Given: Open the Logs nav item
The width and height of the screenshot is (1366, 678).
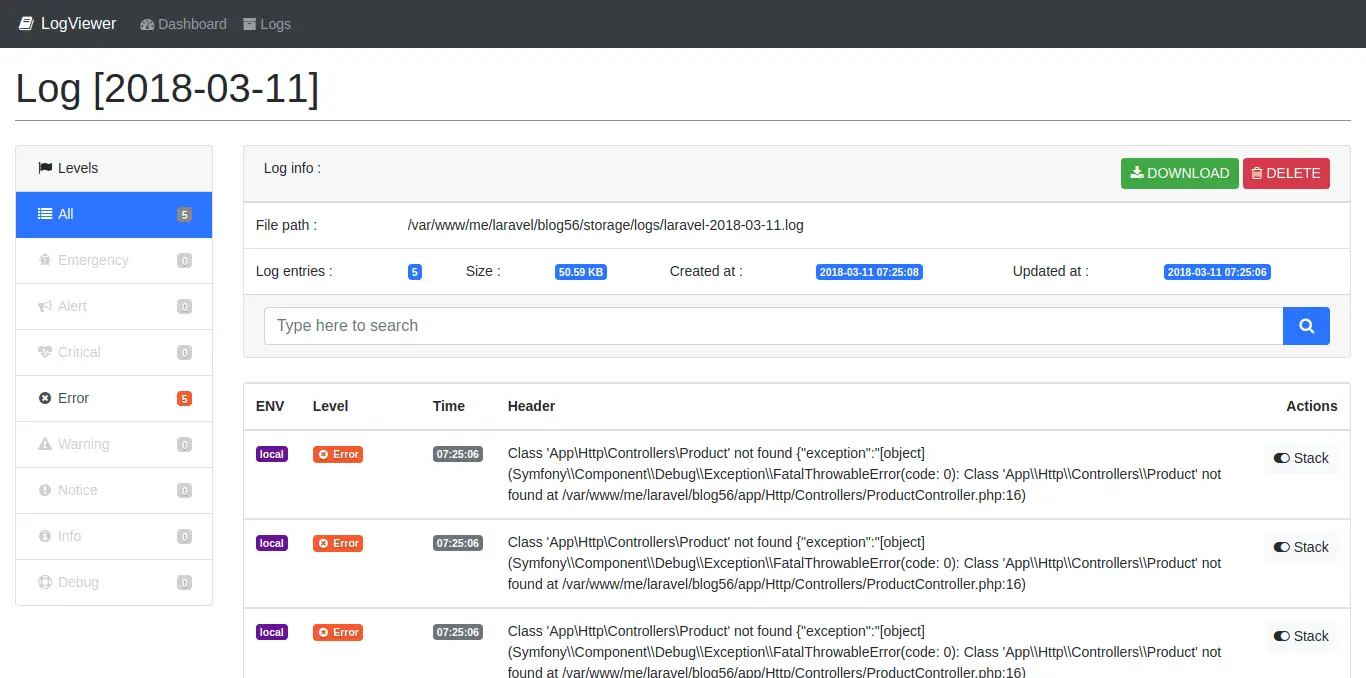Looking at the screenshot, I should (x=267, y=24).
